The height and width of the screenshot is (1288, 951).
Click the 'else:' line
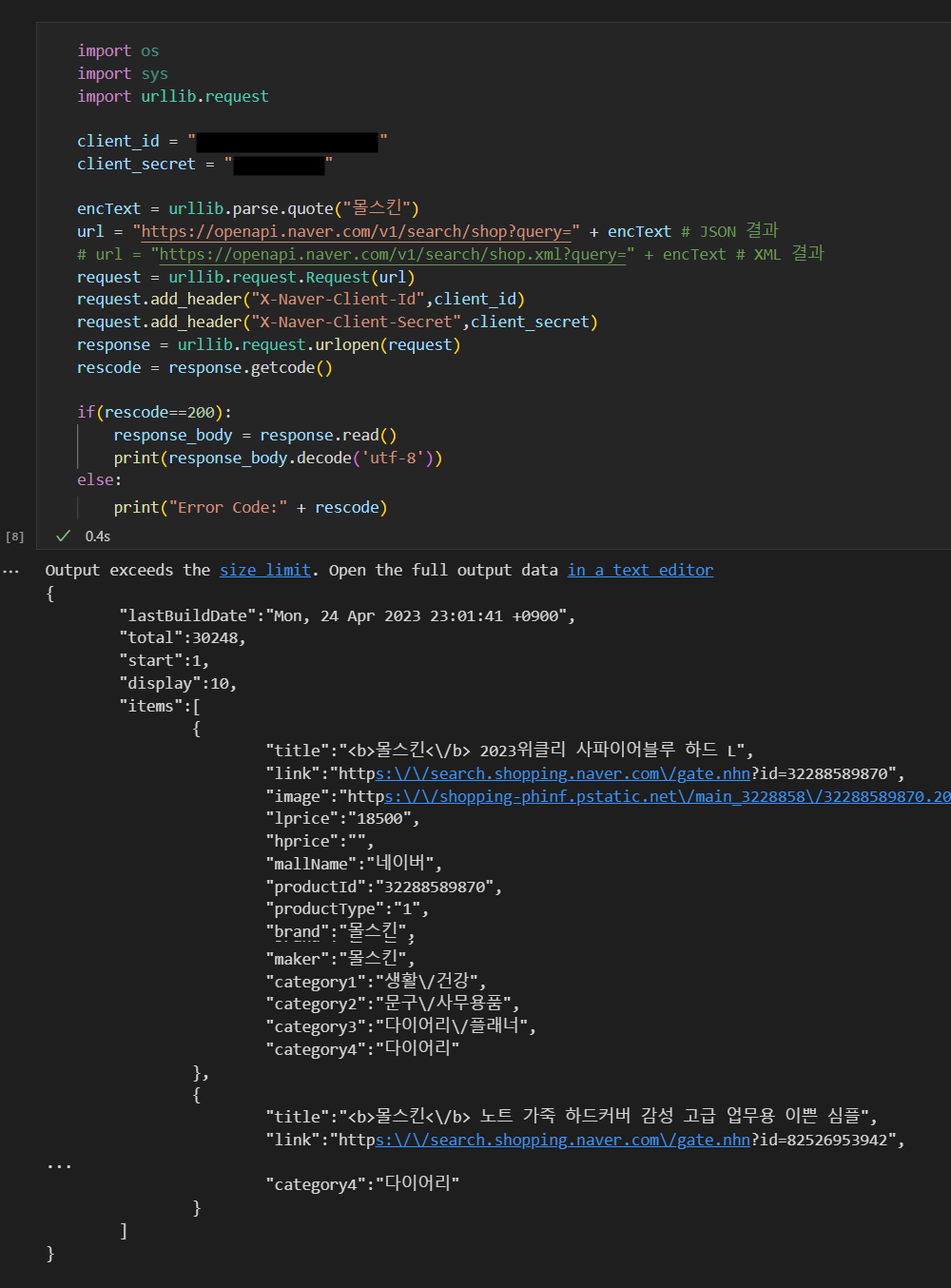(x=100, y=479)
